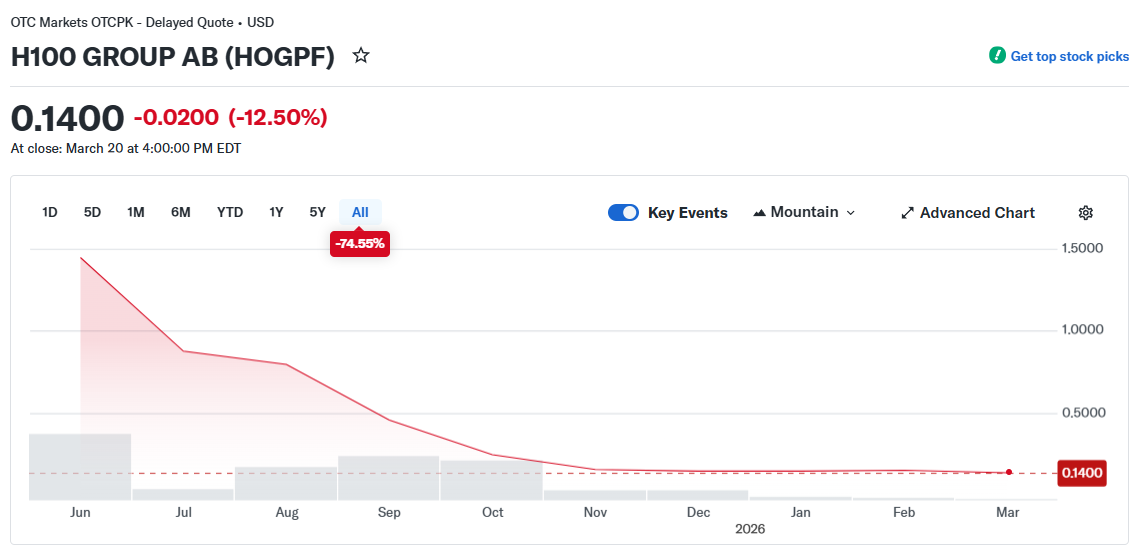This screenshot has height=547, width=1131.
Task: Star HOGPF to add to watchlist
Action: 361,56
